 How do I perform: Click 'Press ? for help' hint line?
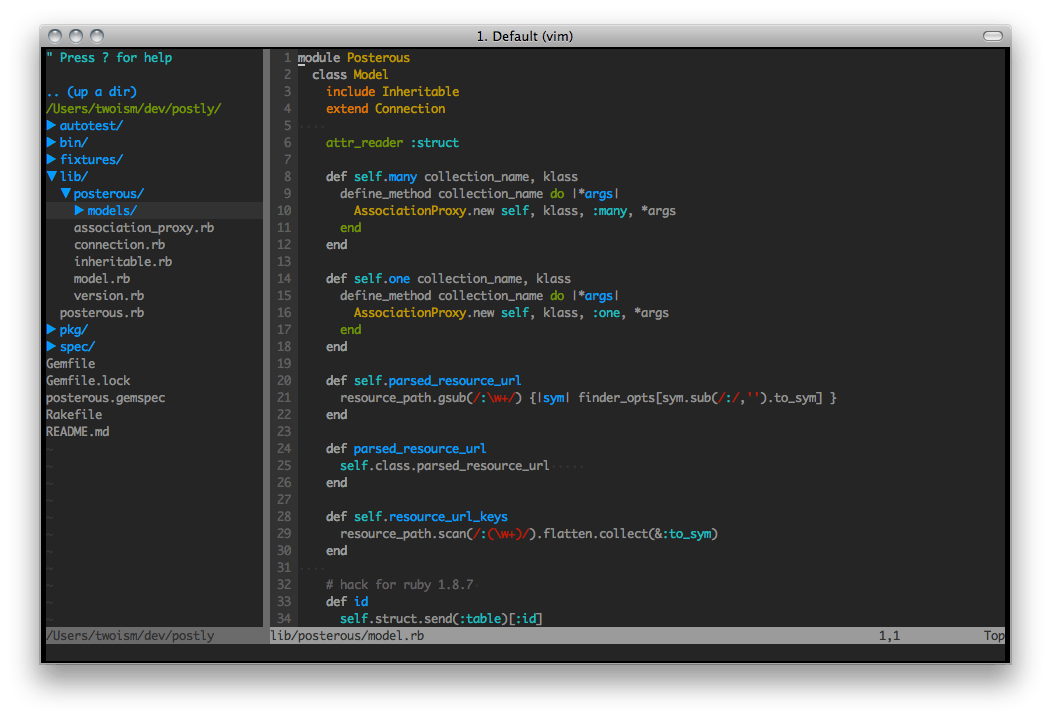(x=109, y=58)
